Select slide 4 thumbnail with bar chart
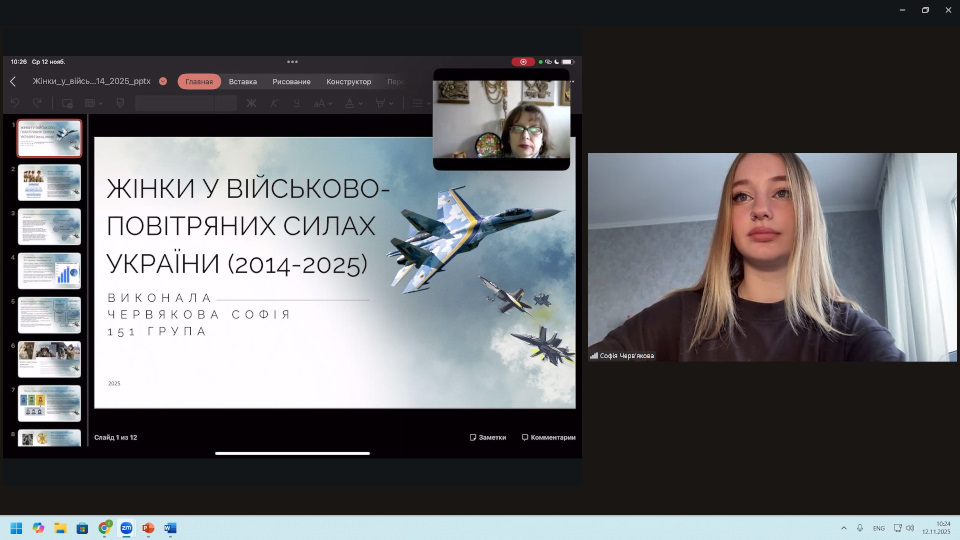This screenshot has width=960, height=540. pos(49,271)
